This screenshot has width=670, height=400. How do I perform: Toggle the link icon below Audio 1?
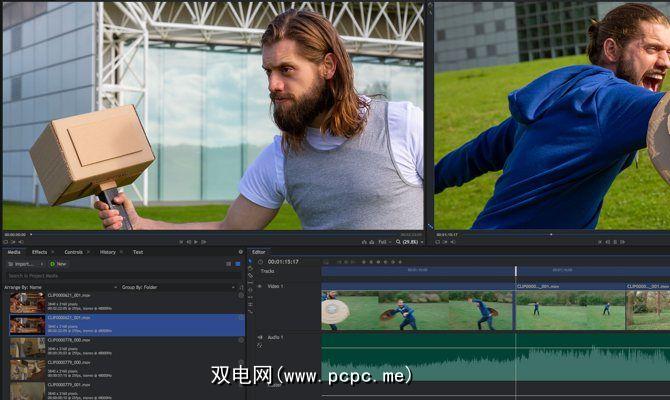tap(260, 346)
